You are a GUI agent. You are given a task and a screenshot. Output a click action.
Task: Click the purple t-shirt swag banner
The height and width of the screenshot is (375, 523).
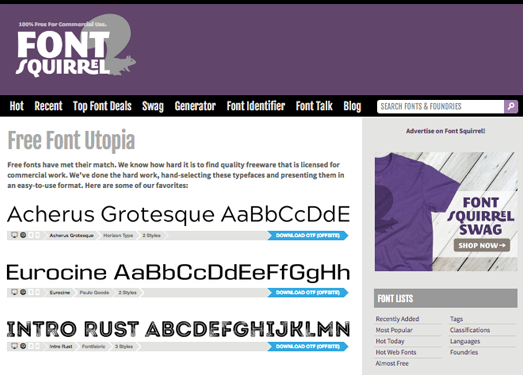tap(446, 212)
